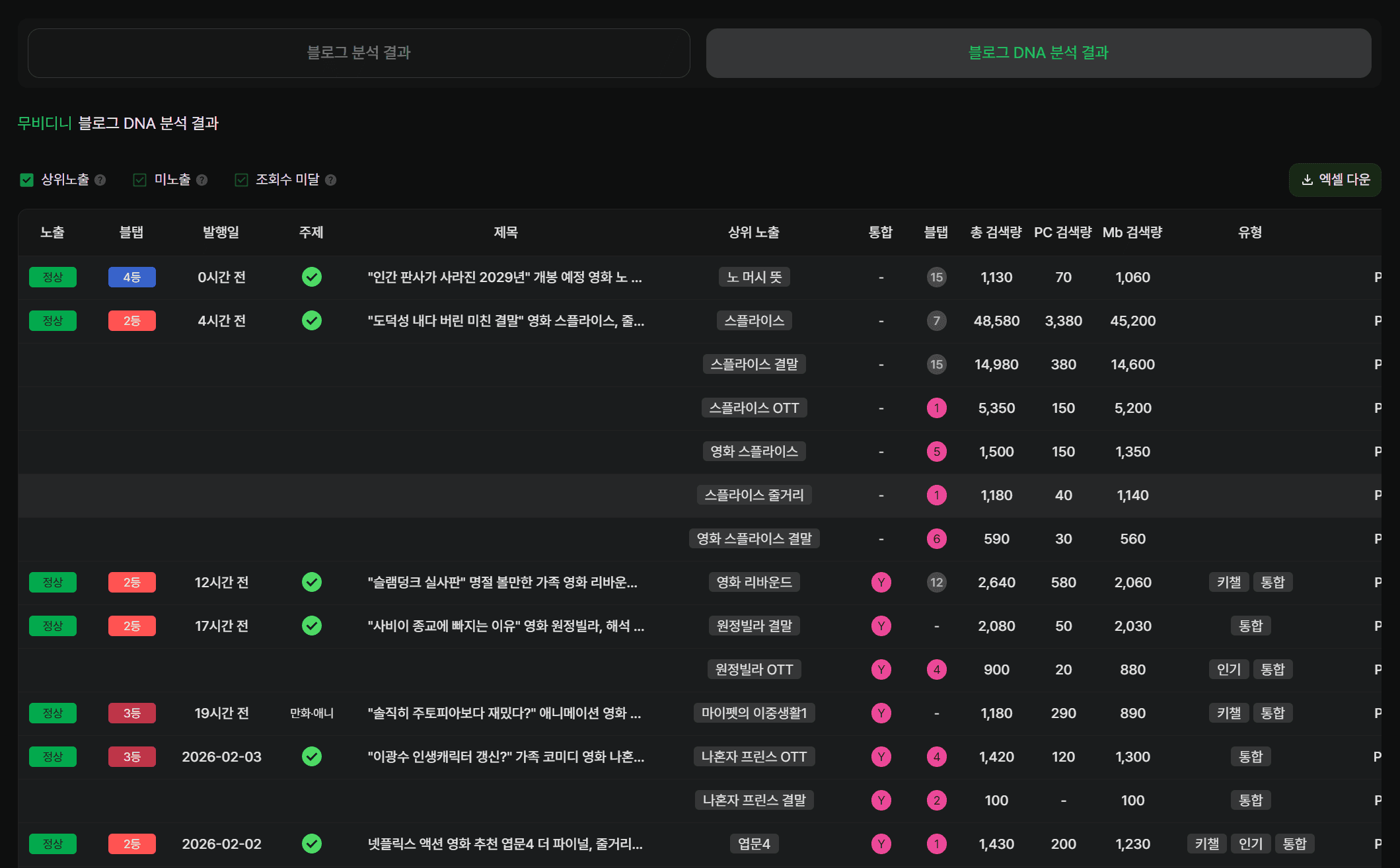Toggle the 조회수 미달 checkbox

[242, 180]
